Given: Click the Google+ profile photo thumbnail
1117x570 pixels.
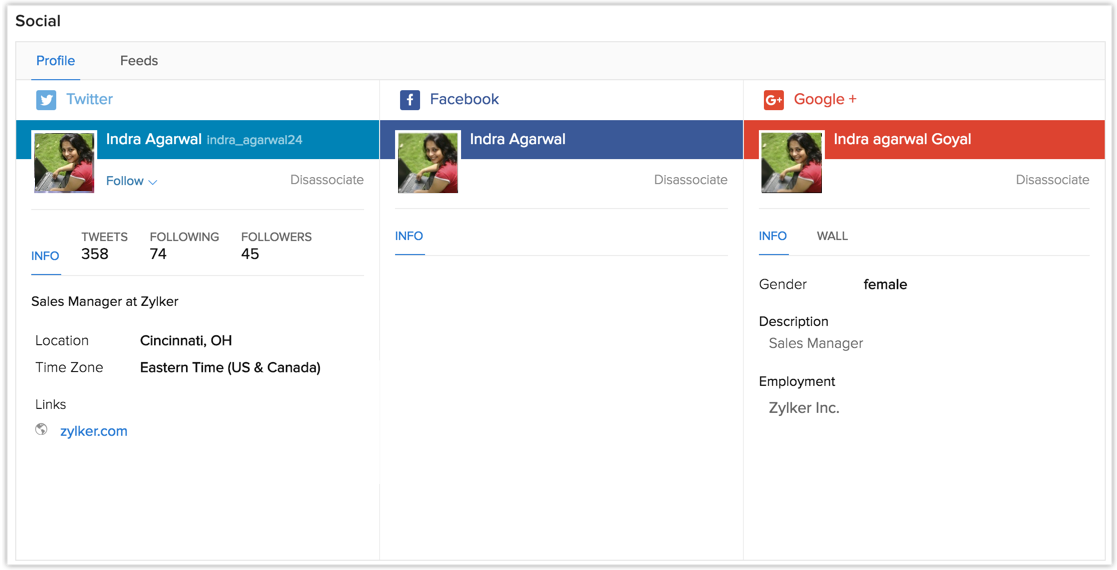Looking at the screenshot, I should click(791, 161).
